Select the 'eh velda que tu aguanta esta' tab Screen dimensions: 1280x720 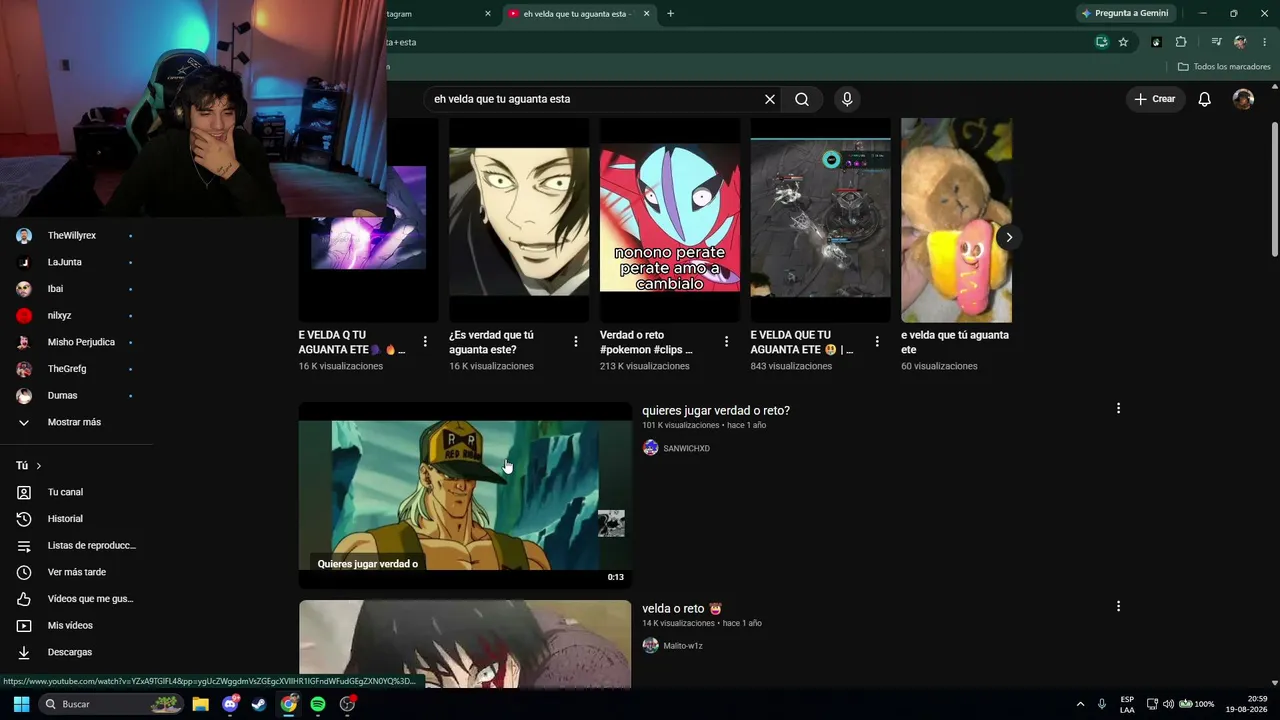coord(578,14)
